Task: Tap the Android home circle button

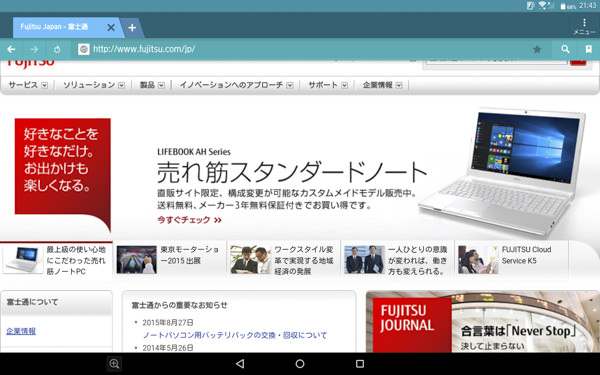Action: click(300, 364)
